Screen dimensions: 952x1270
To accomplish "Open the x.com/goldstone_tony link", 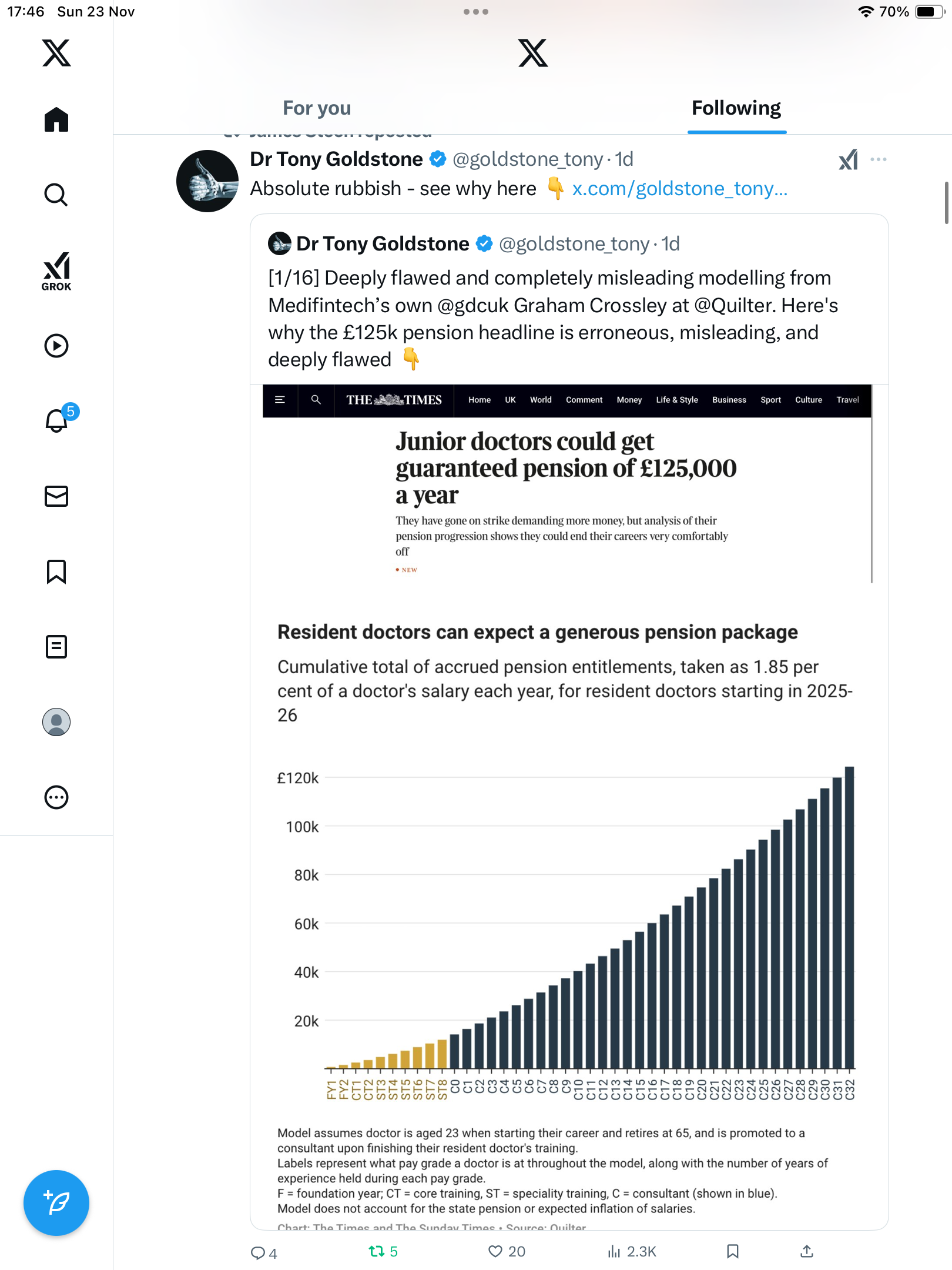I will pos(679,189).
